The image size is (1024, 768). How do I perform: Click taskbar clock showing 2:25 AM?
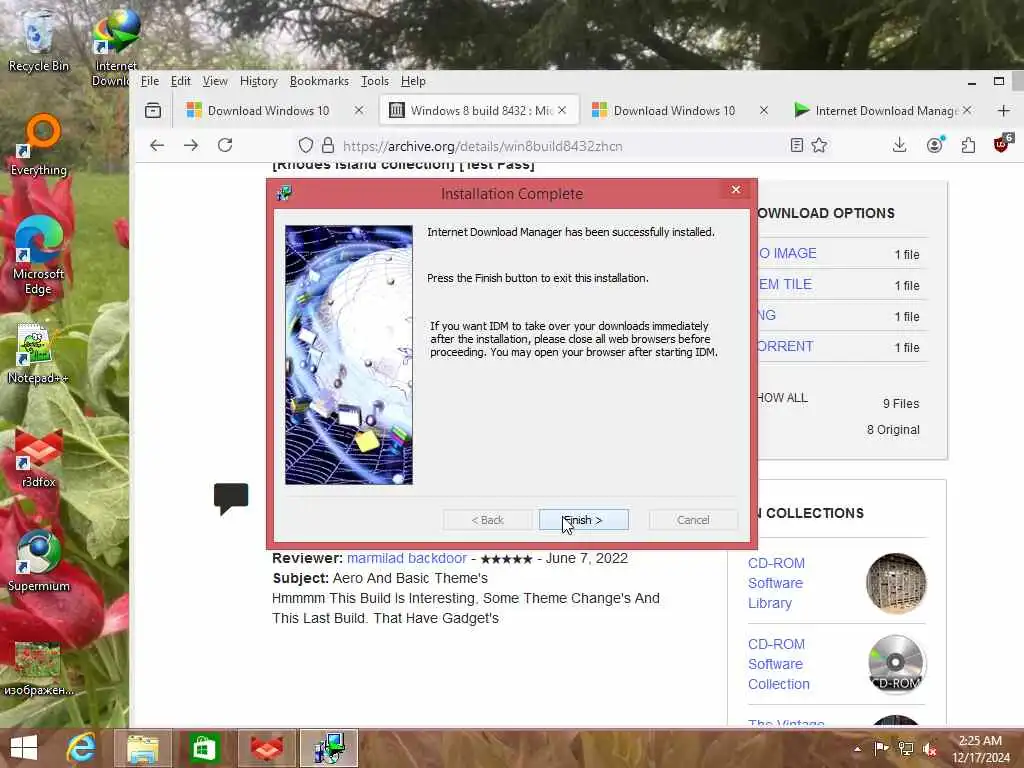(x=980, y=749)
